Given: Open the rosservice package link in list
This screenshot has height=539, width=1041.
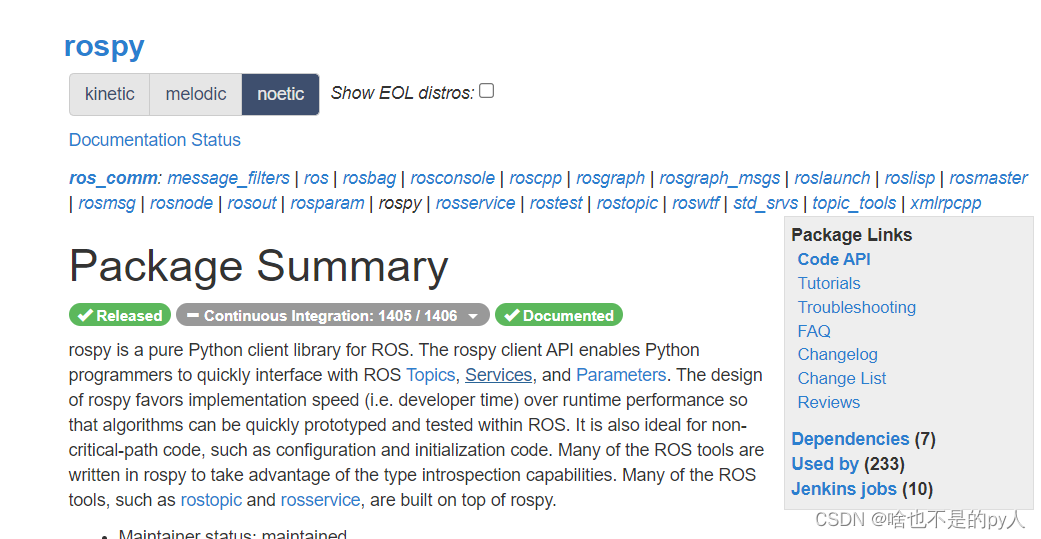Looking at the screenshot, I should tap(475, 203).
